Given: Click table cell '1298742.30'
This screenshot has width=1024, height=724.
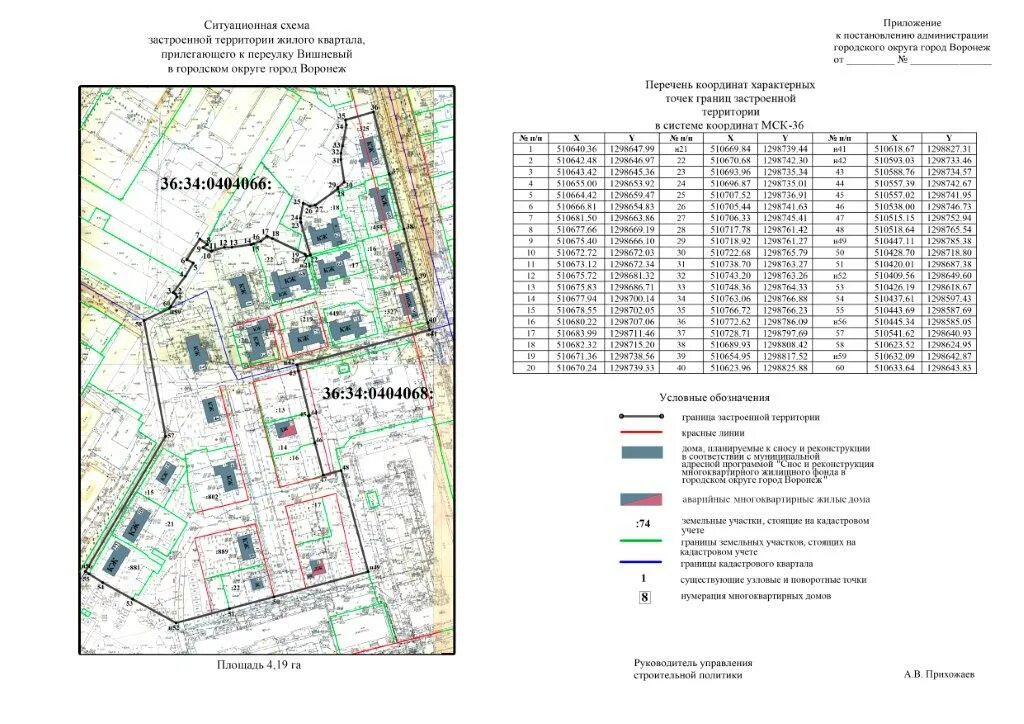Looking at the screenshot, I should tap(786, 161).
